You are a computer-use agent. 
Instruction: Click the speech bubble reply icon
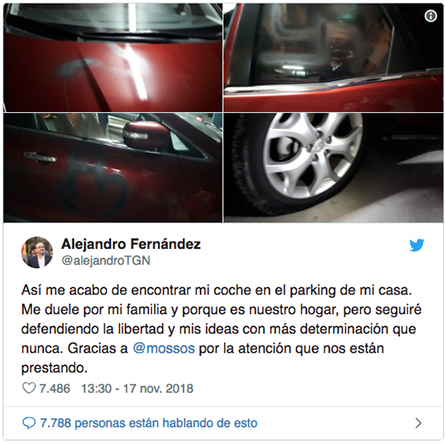[29, 423]
